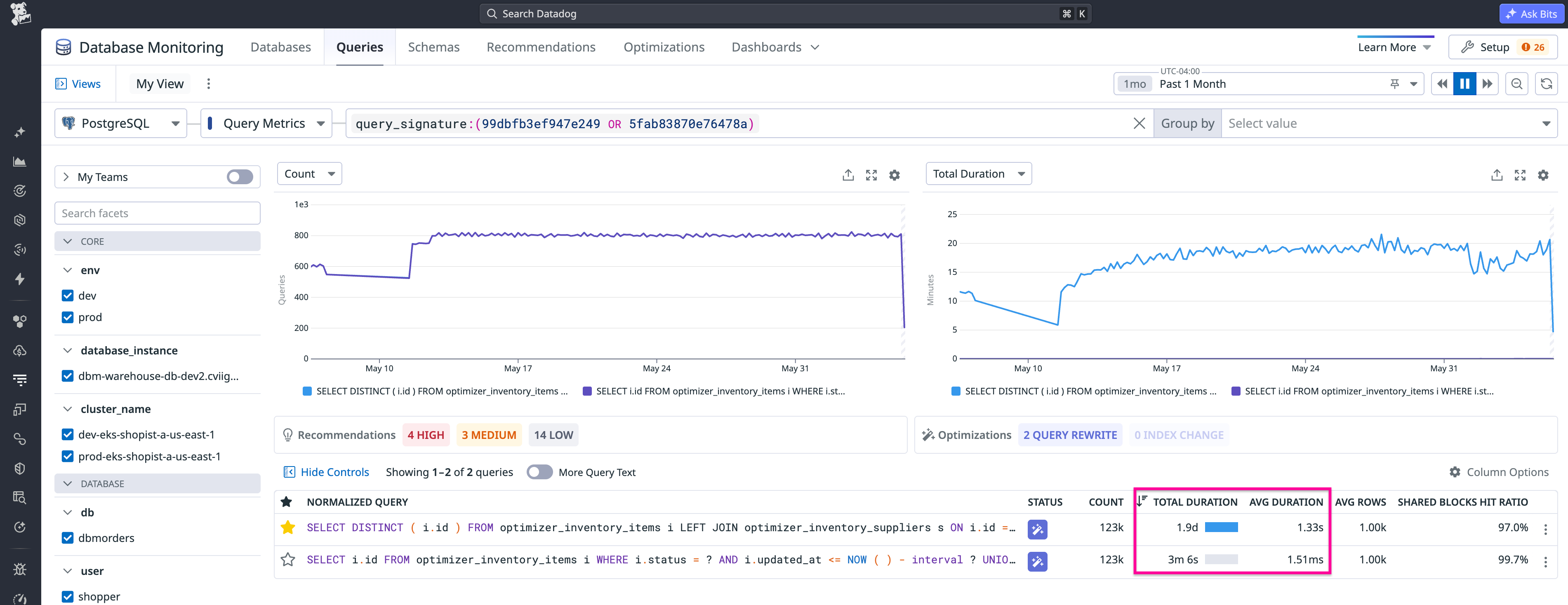Toggle More Query Text switch
Image resolution: width=1568 pixels, height=605 pixels.
(x=539, y=472)
